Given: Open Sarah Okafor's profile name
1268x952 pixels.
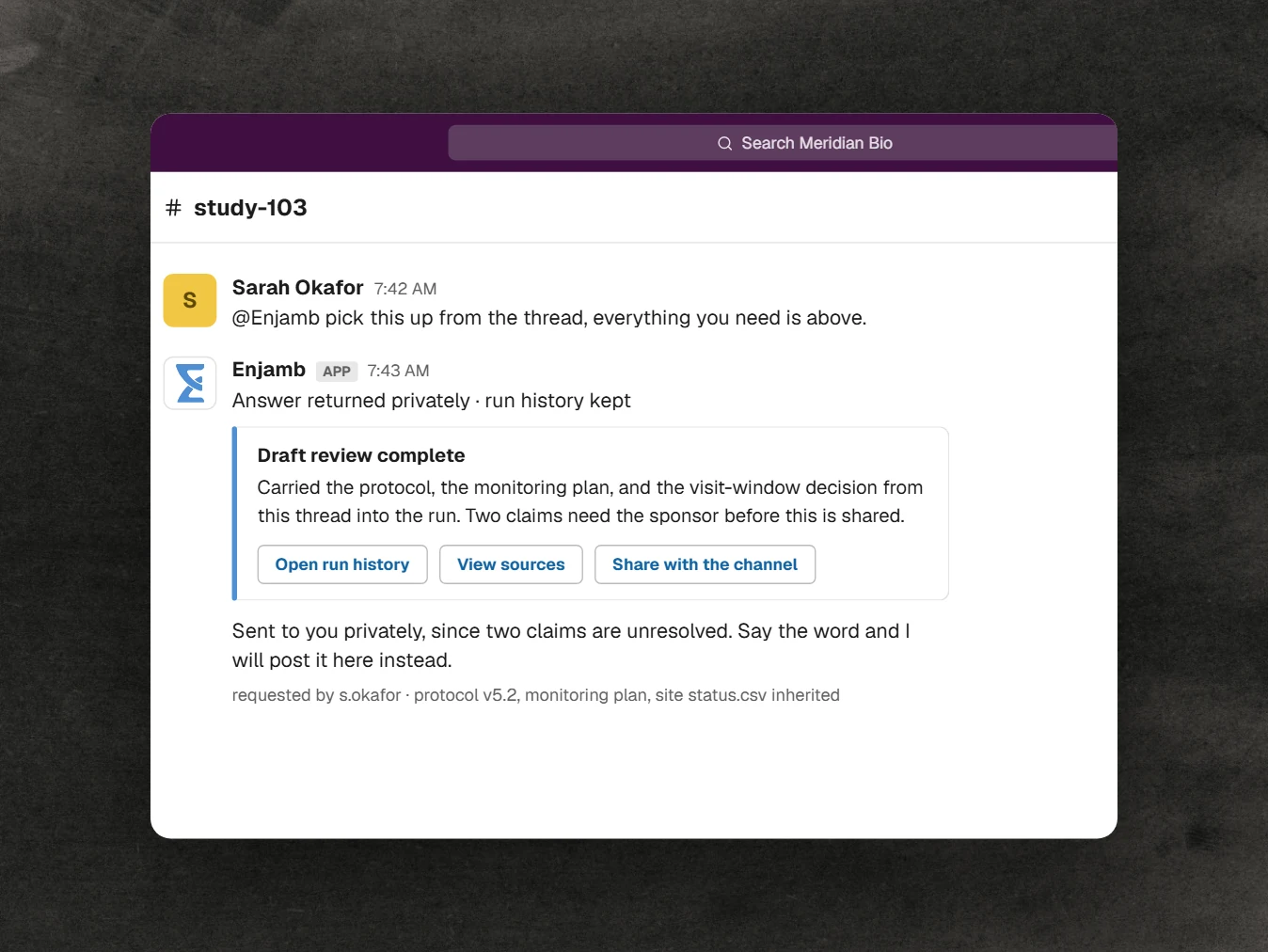Looking at the screenshot, I should click(x=297, y=288).
